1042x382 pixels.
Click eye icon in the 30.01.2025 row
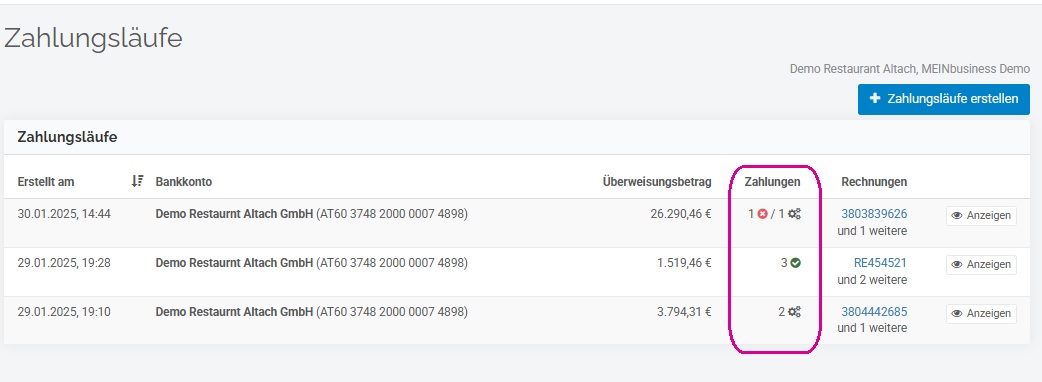[x=957, y=216]
